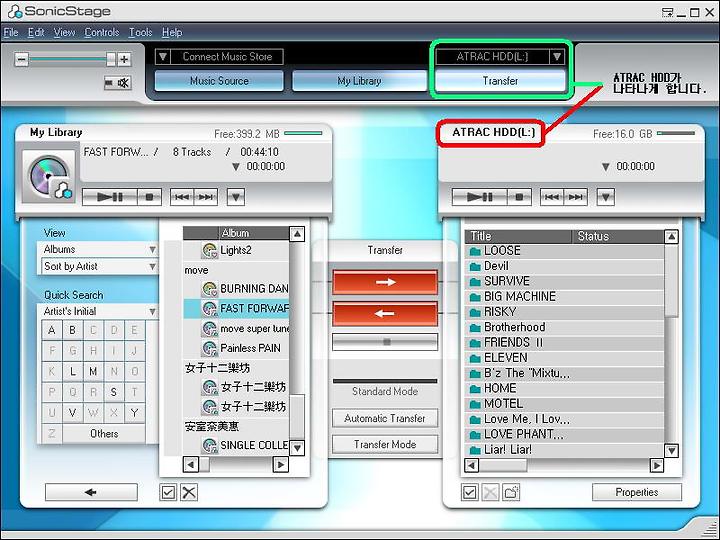The width and height of the screenshot is (720, 540).
Task: Increase volume with the plus button
Action: (x=124, y=59)
